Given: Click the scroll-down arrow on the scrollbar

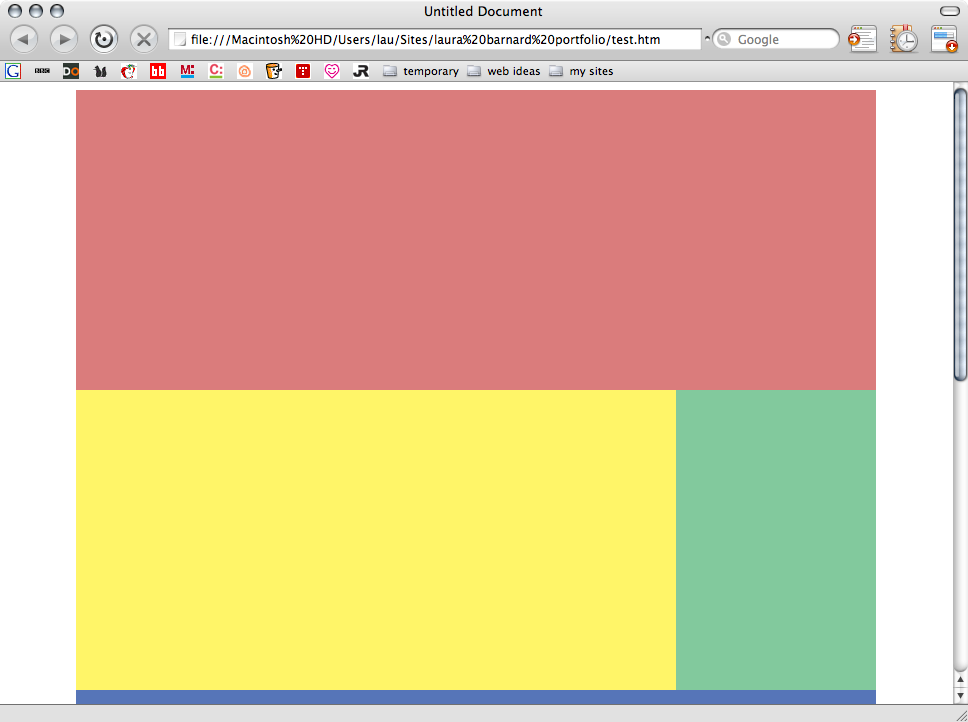Looking at the screenshot, I should [961, 695].
